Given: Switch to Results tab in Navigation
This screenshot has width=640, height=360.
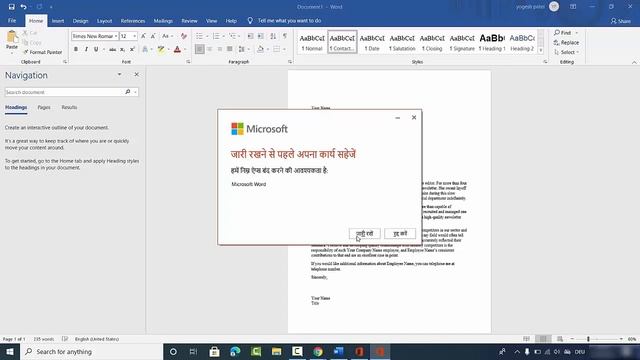Looking at the screenshot, I should point(69,107).
